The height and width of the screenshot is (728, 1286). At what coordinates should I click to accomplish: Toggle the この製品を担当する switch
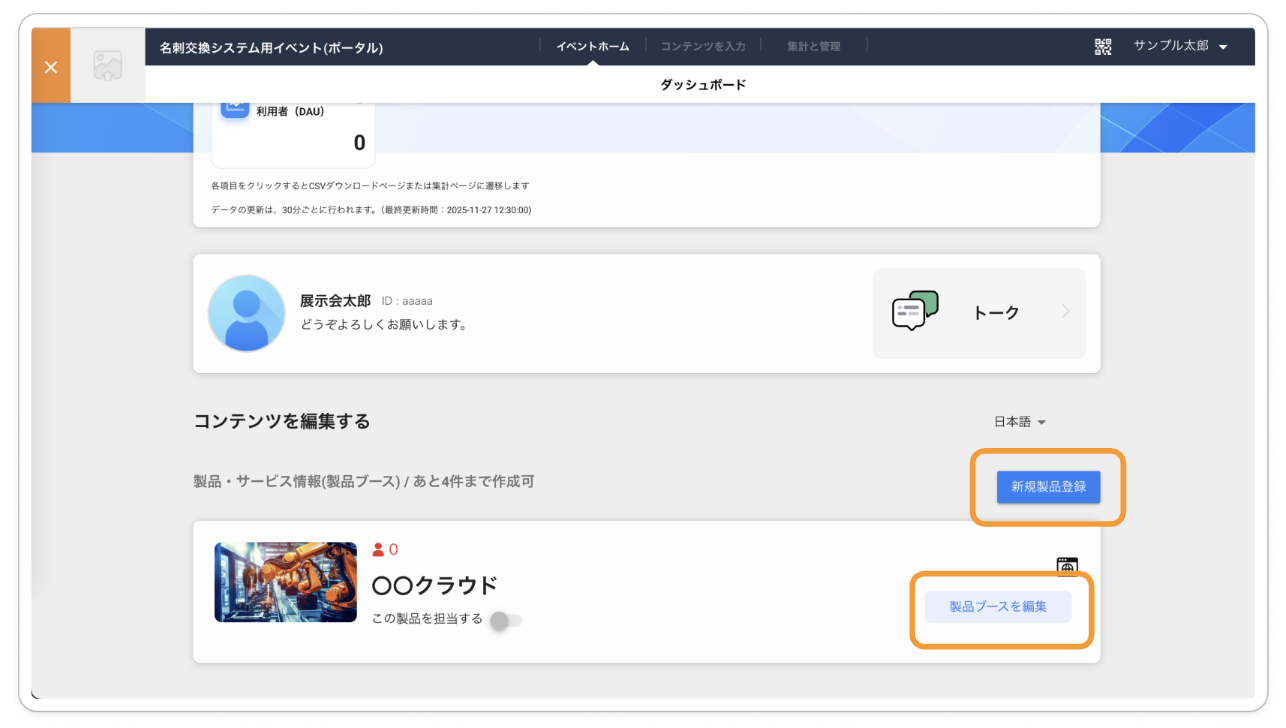coord(505,620)
